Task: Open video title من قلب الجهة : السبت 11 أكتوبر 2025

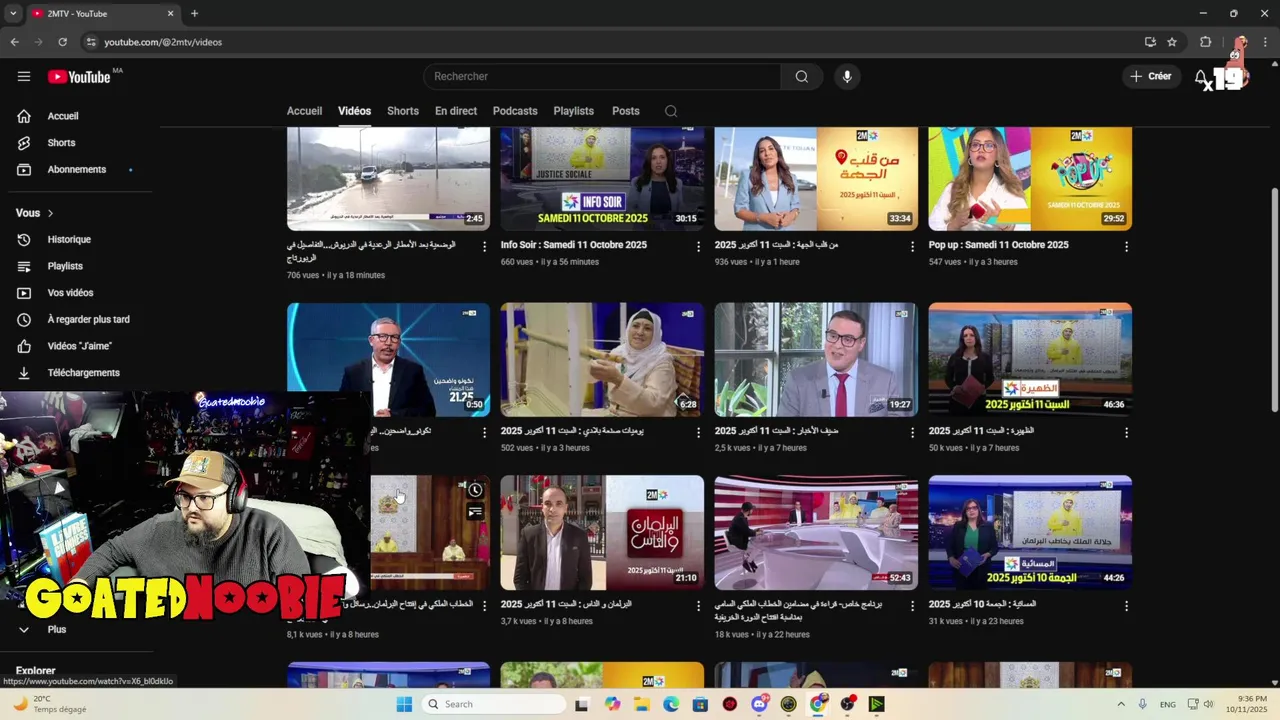Action: point(776,245)
